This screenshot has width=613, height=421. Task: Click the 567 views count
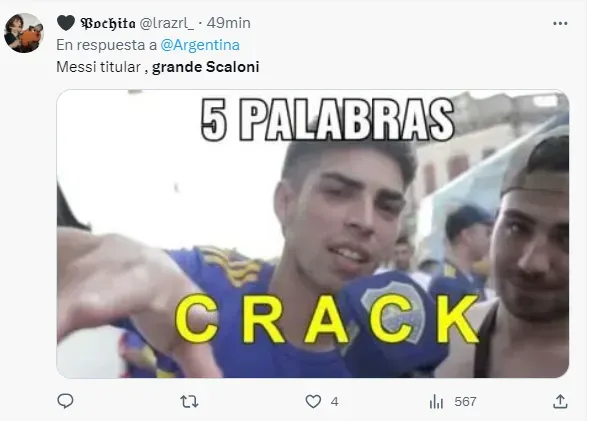pyautogui.click(x=465, y=401)
